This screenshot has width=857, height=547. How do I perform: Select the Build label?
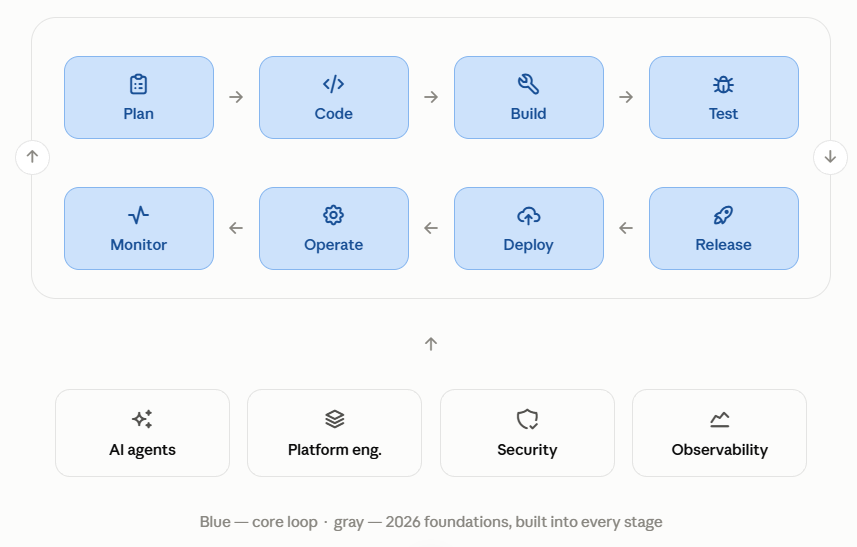pos(529,114)
